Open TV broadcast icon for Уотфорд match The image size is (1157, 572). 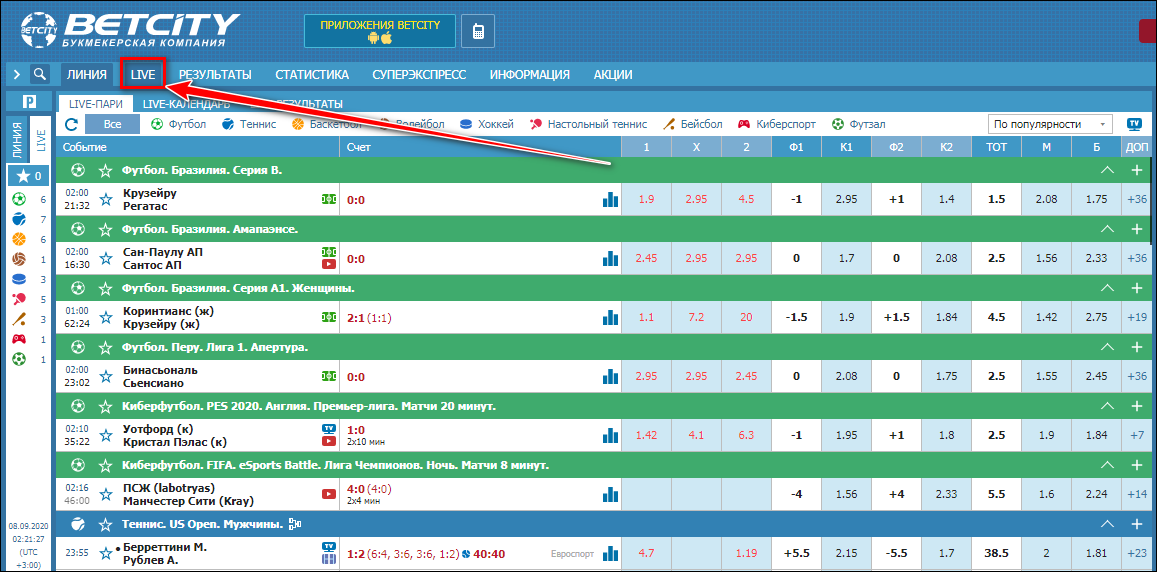(329, 428)
